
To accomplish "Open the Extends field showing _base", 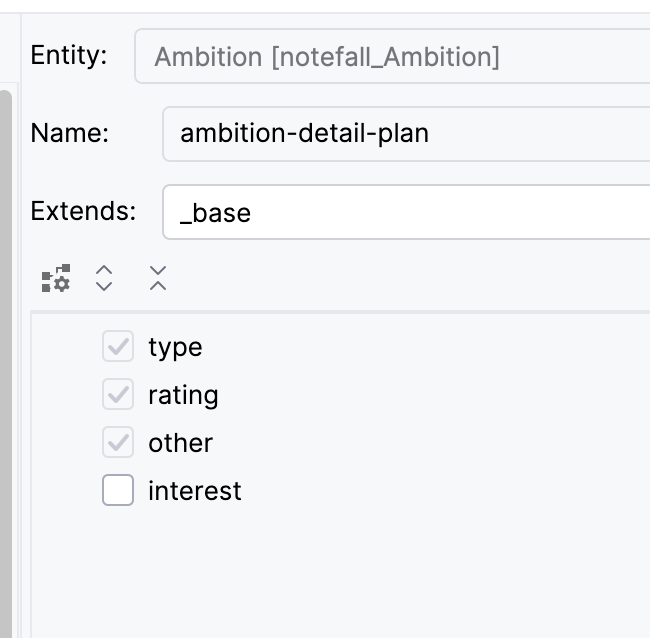I will [406, 212].
